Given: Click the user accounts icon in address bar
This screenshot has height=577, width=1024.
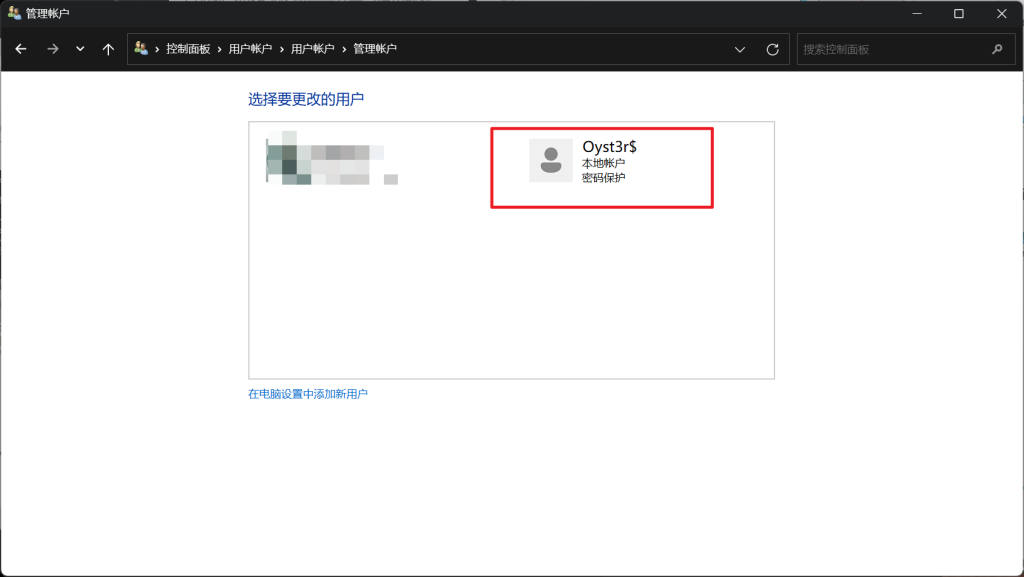Looking at the screenshot, I should point(141,49).
